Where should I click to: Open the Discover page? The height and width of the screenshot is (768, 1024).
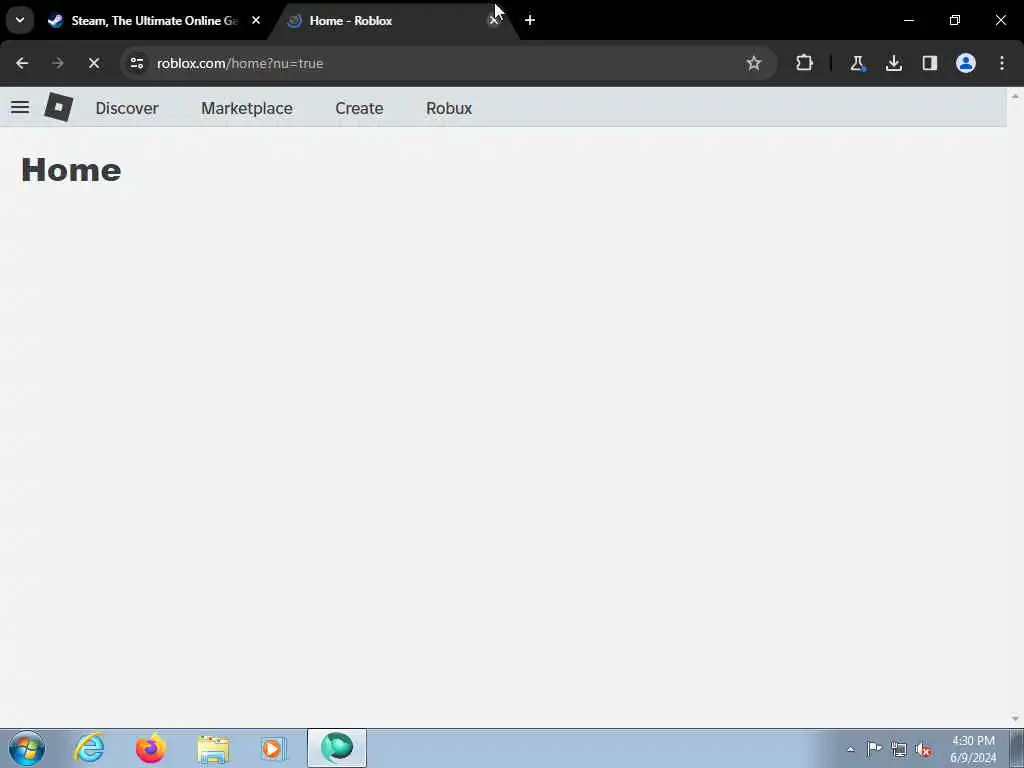[x=127, y=108]
